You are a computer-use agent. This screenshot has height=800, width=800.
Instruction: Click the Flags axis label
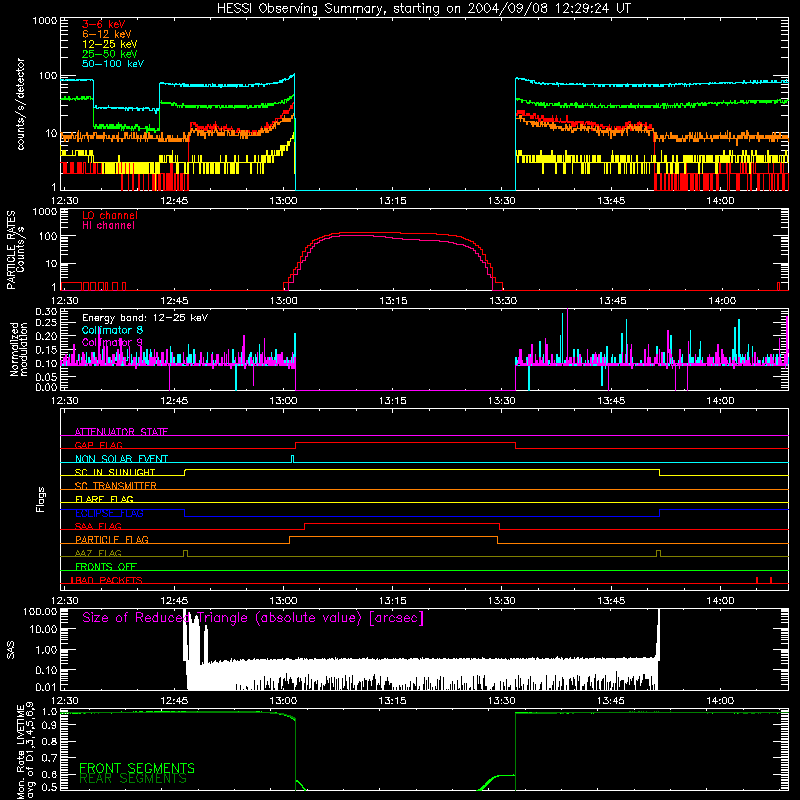click(41, 499)
